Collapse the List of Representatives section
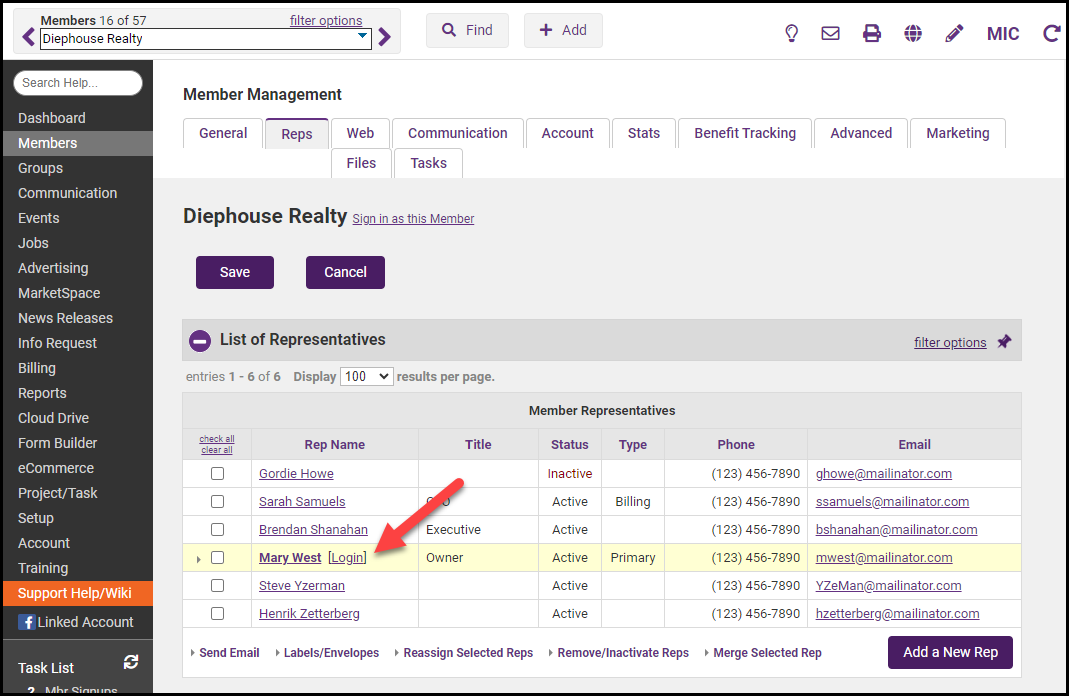This screenshot has width=1069, height=696. pos(200,340)
